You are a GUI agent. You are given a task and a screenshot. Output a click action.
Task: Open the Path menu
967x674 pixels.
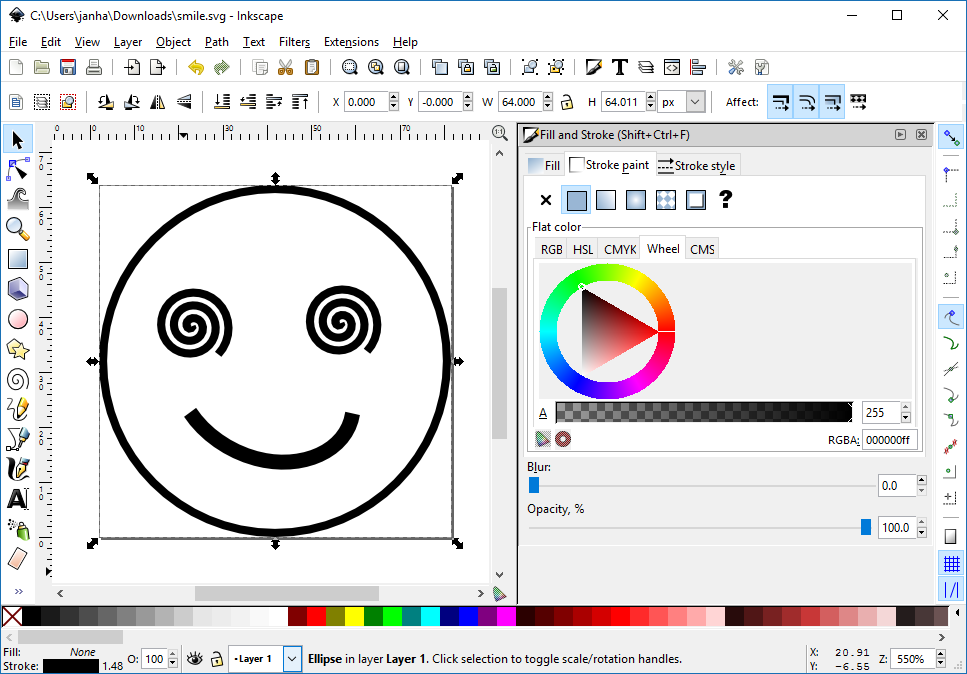[216, 42]
